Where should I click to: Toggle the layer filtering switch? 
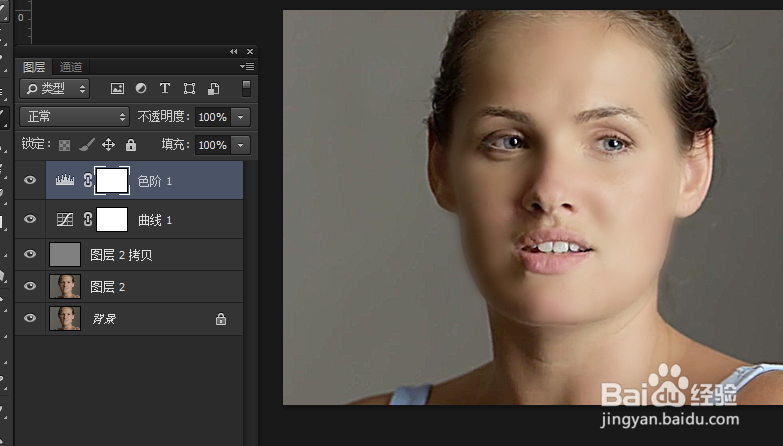pyautogui.click(x=246, y=89)
